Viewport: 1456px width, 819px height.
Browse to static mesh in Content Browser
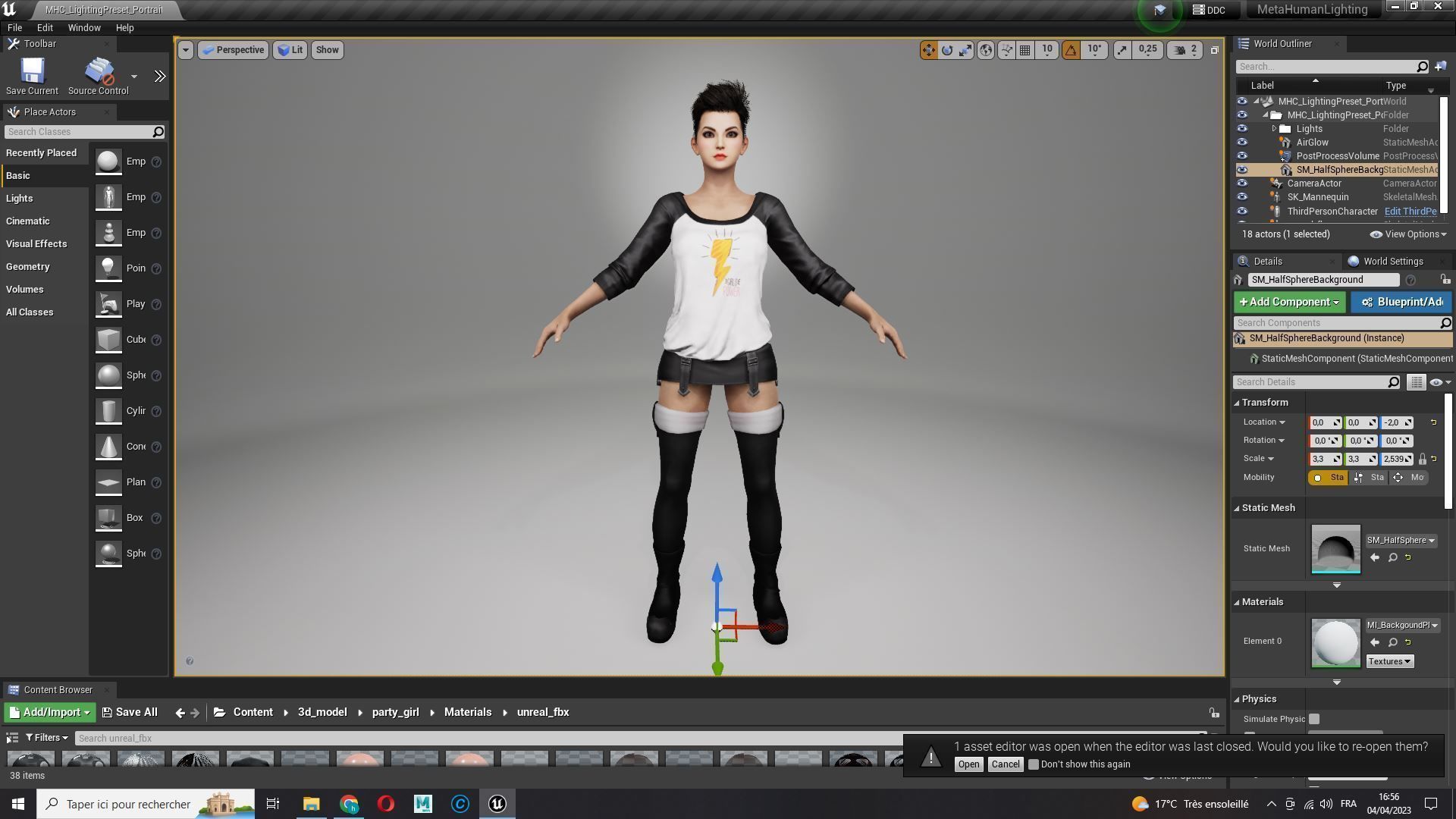[x=1393, y=558]
